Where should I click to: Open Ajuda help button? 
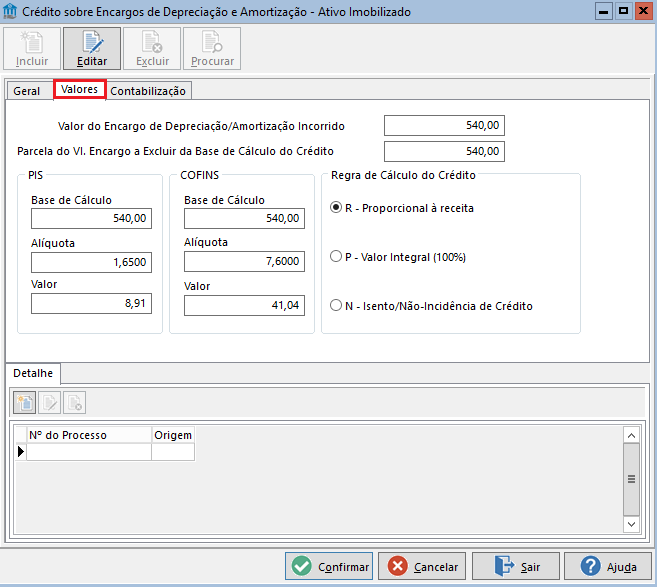(608, 566)
